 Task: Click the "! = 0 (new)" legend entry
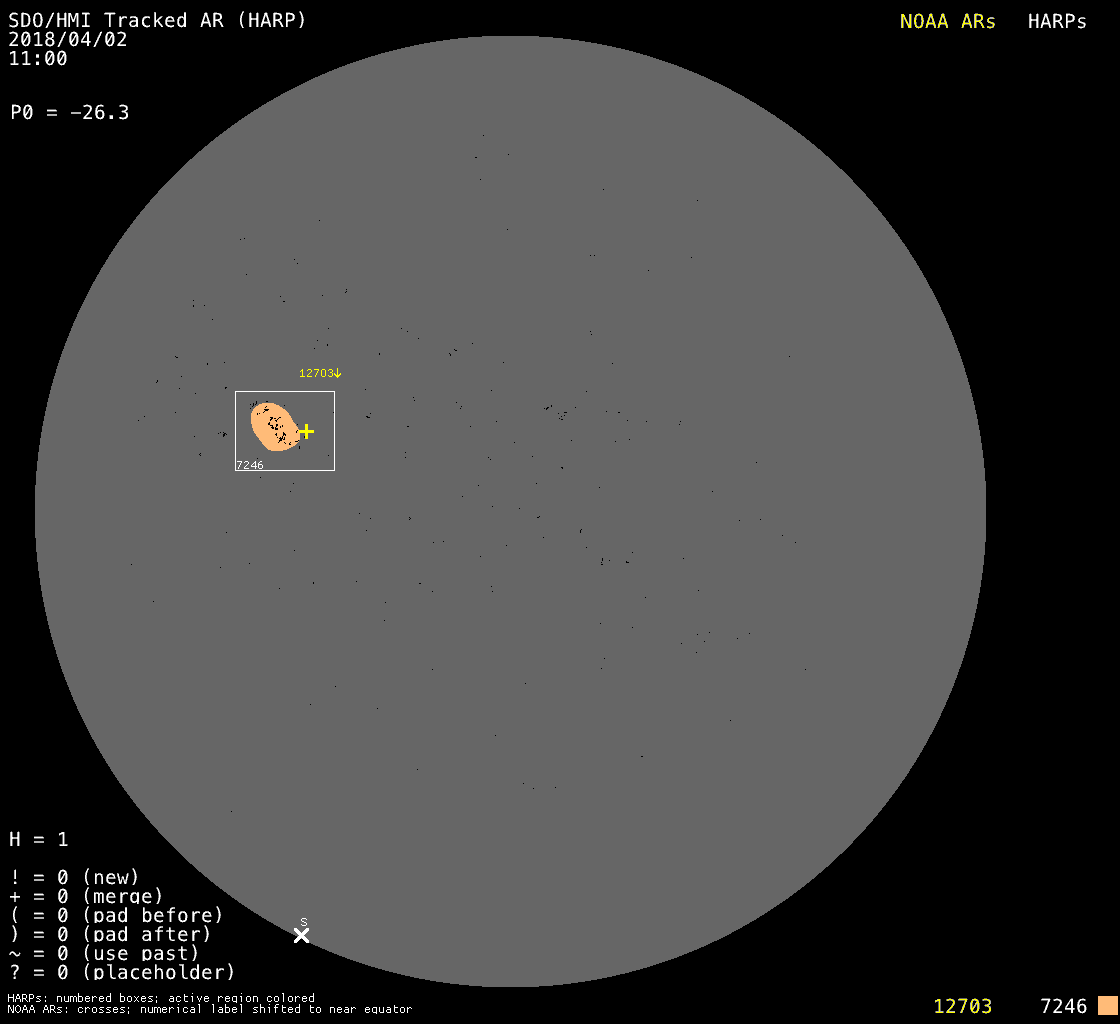pyautogui.click(x=74, y=877)
